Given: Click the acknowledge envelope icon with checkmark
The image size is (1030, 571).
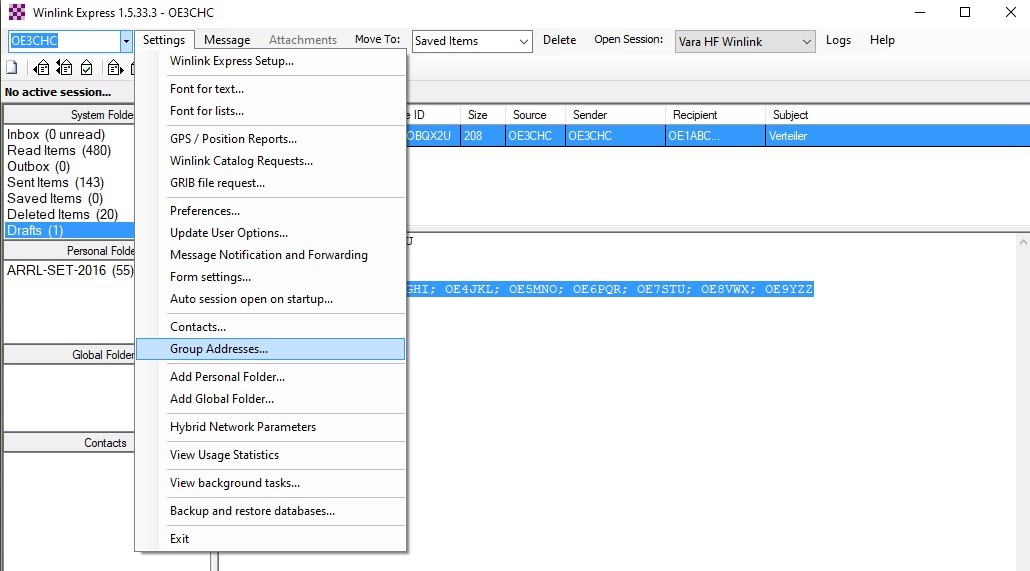Looking at the screenshot, I should (87, 68).
